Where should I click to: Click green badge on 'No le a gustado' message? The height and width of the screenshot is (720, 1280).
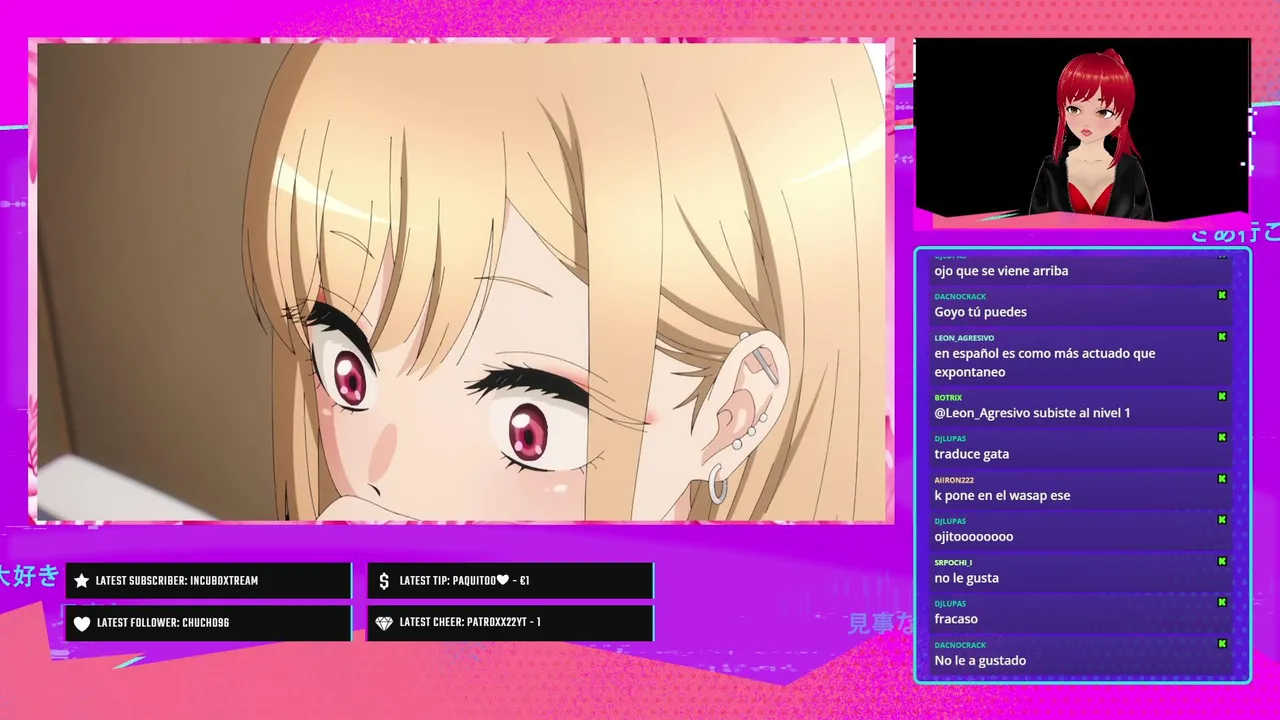pyautogui.click(x=1222, y=644)
